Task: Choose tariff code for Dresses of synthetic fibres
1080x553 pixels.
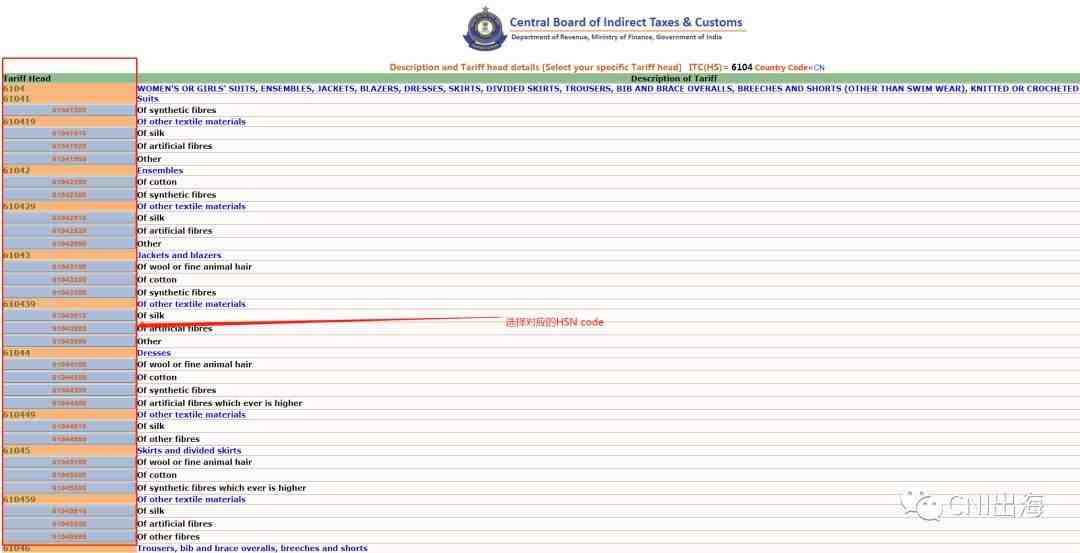Action: pos(69,390)
